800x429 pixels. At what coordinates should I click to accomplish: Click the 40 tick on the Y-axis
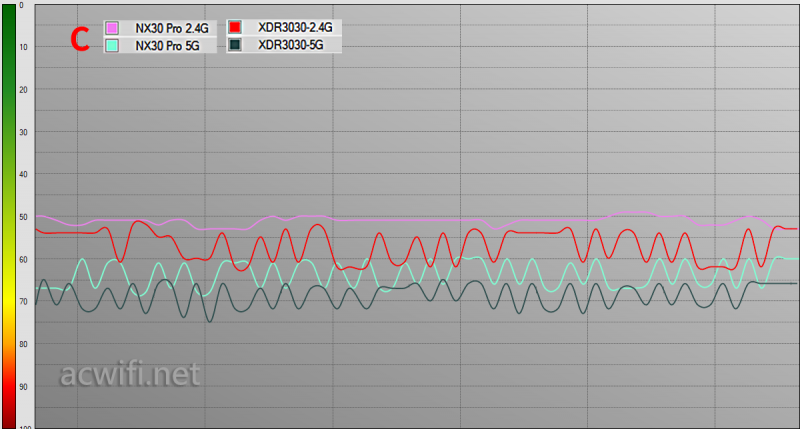pos(23,175)
